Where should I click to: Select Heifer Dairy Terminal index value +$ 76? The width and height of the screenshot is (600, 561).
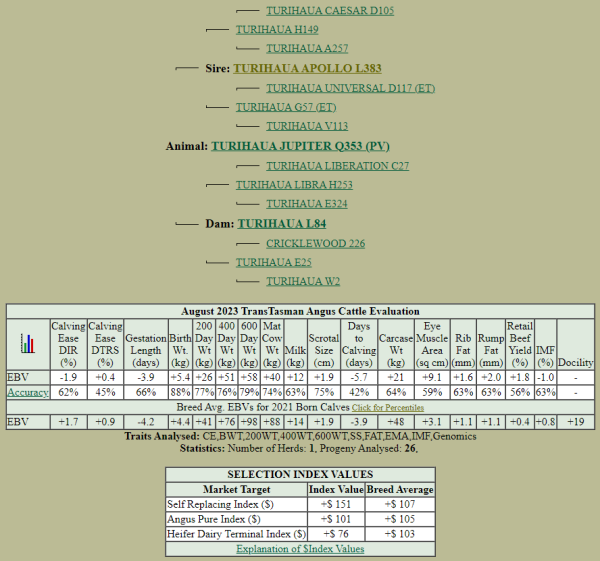[x=336, y=534]
